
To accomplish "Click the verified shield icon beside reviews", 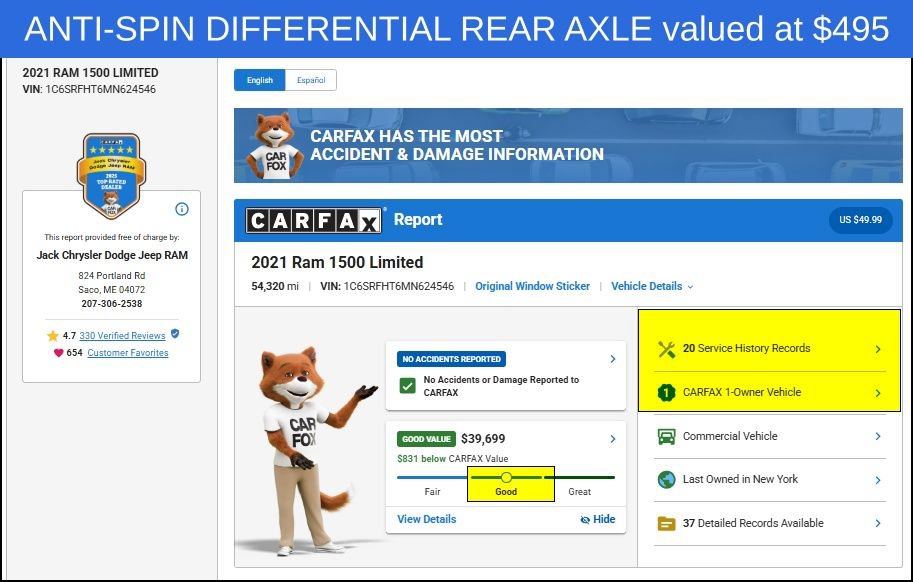I will [x=175, y=334].
